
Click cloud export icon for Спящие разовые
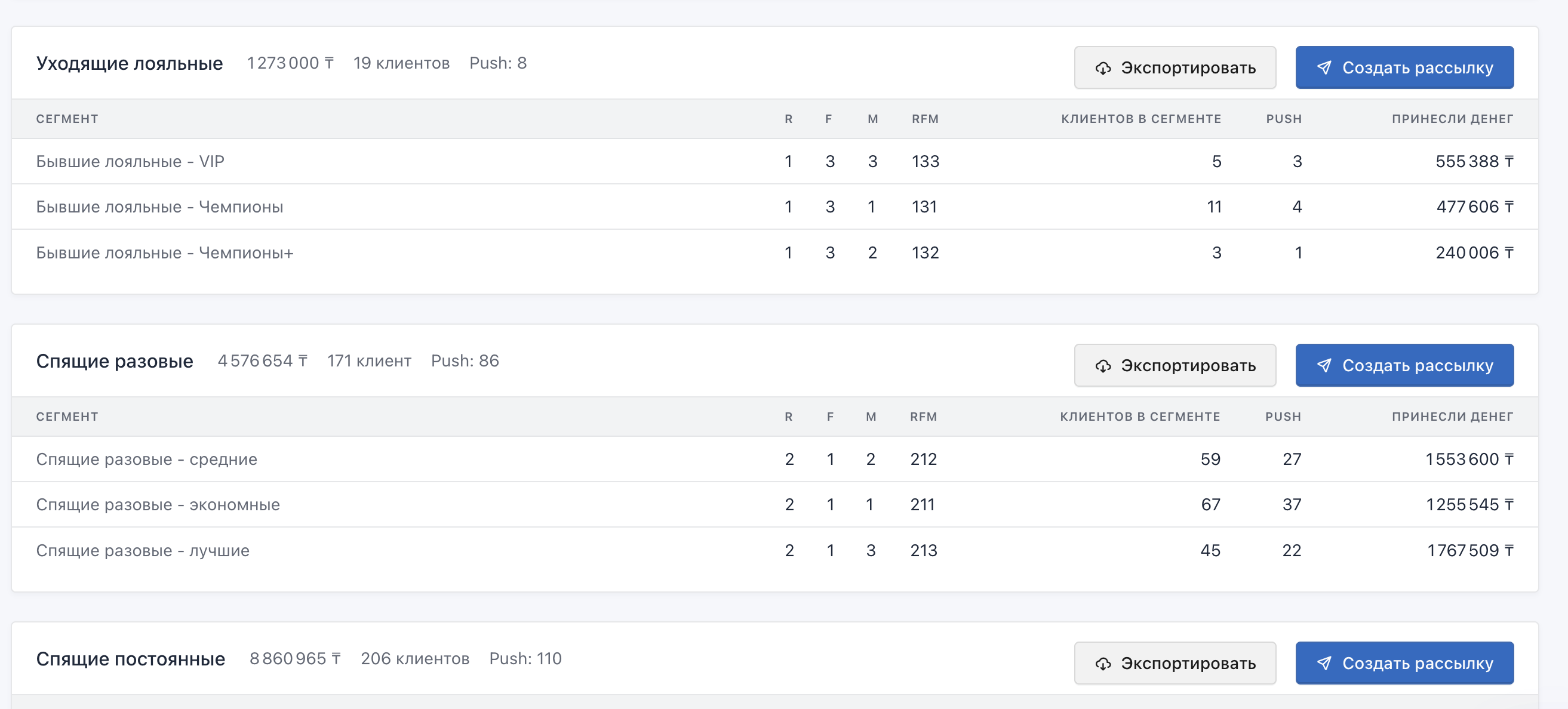1103,366
